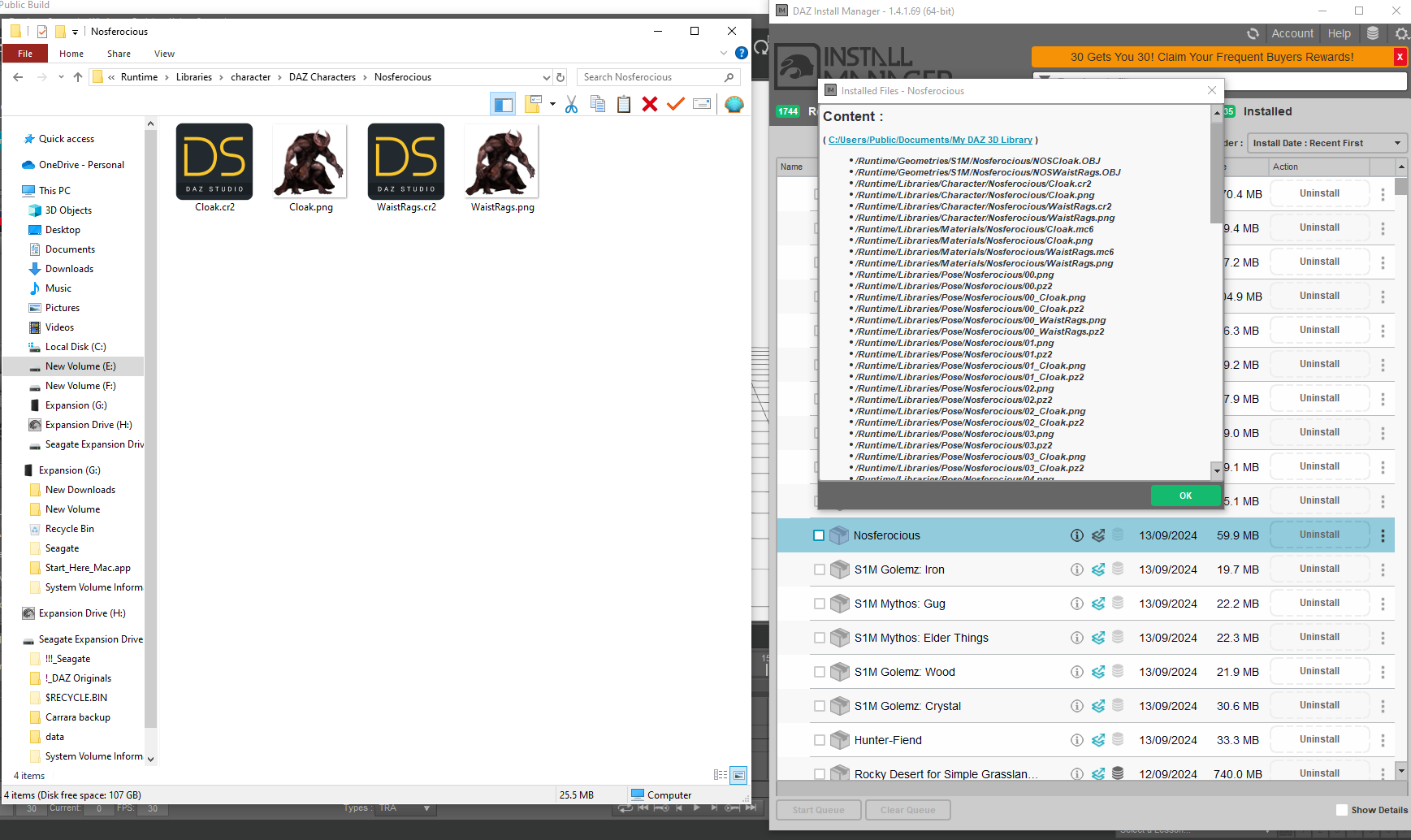This screenshot has height=840, width=1411.
Task: Tick the S1M Golemz: Iron checkbox
Action: 819,569
